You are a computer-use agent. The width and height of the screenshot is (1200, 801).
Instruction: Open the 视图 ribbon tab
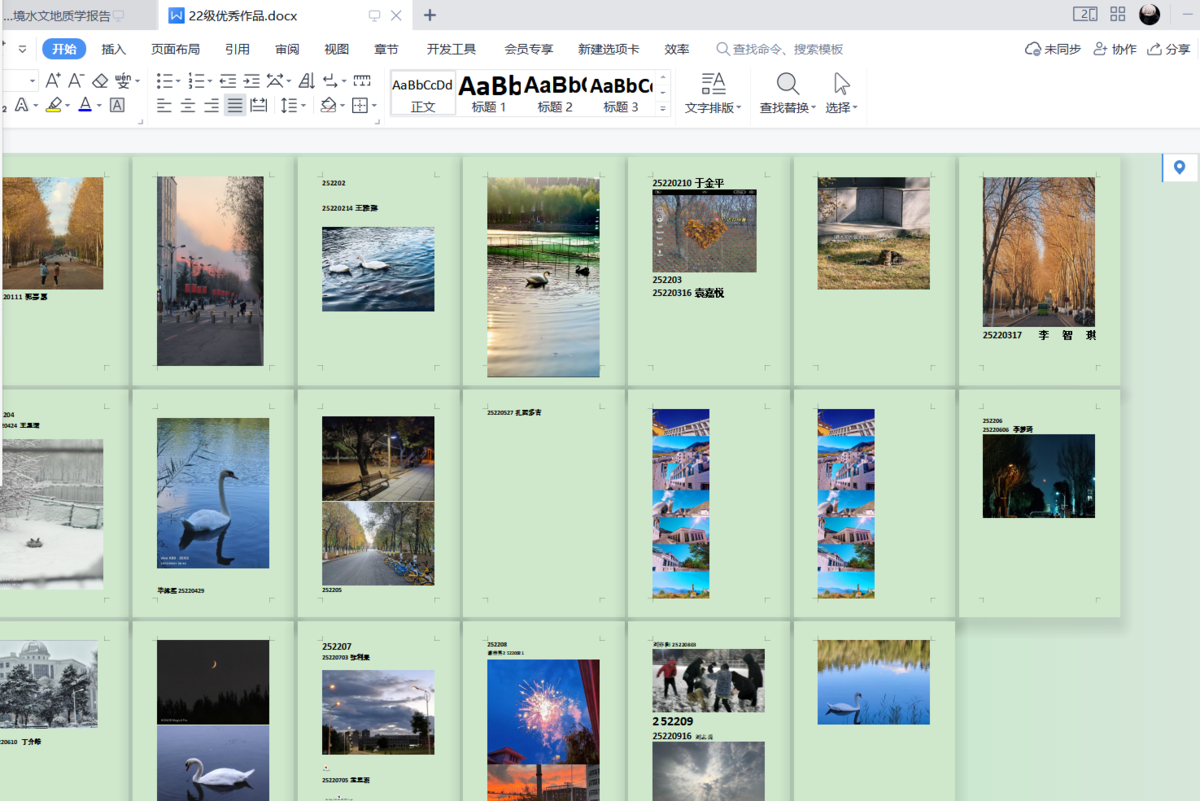[337, 49]
